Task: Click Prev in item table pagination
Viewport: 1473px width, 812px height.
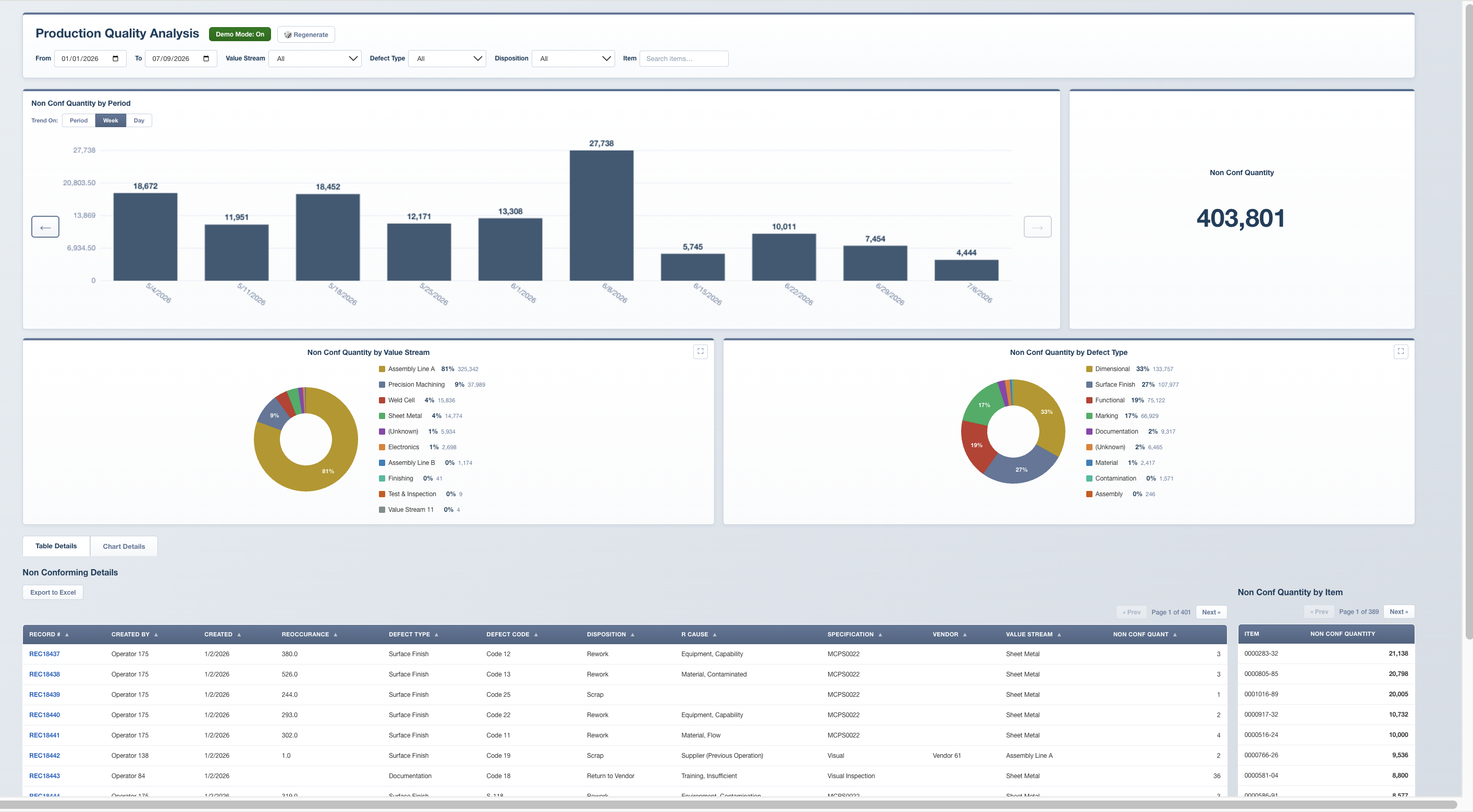Action: point(1319,611)
